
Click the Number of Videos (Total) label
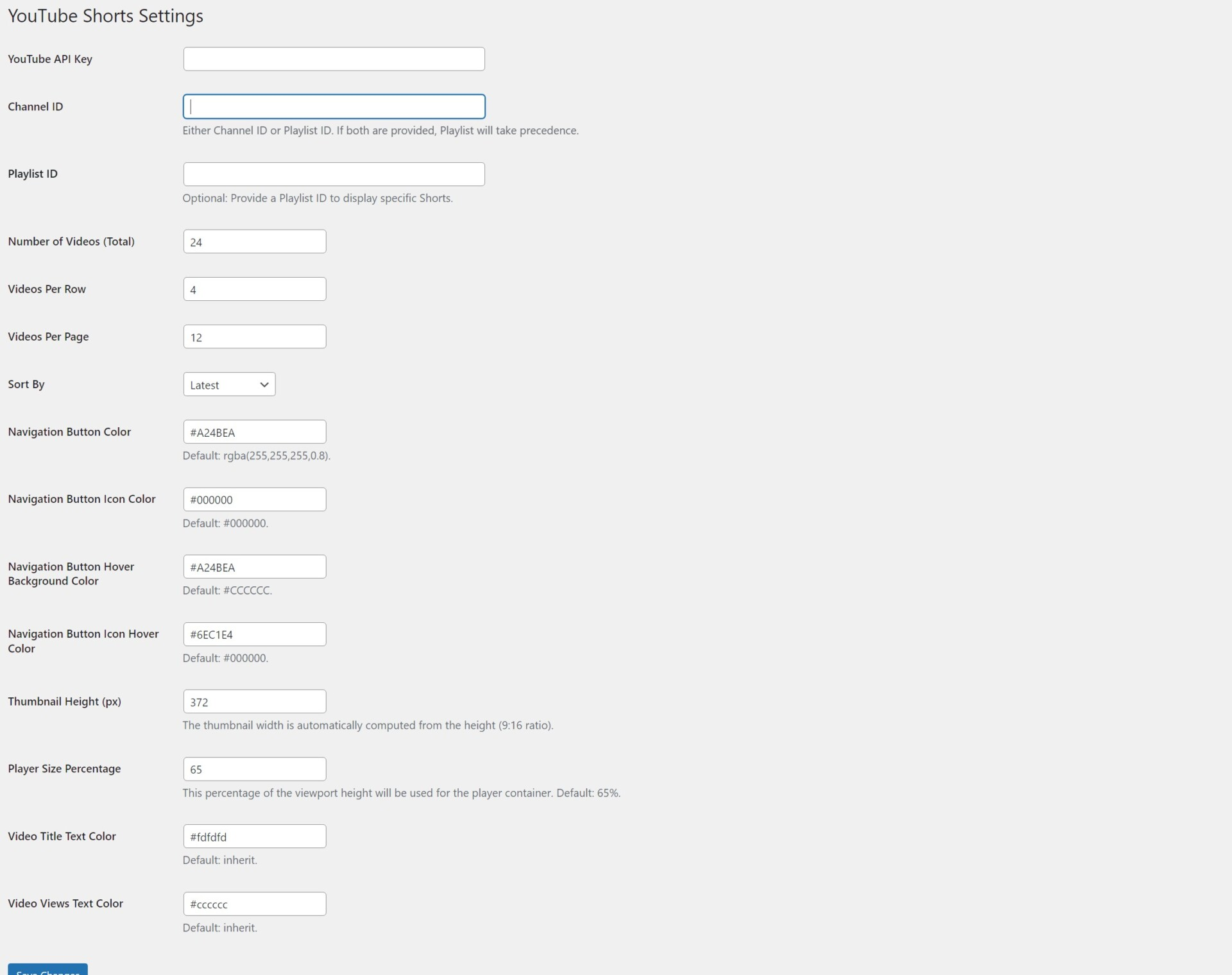[x=71, y=241]
